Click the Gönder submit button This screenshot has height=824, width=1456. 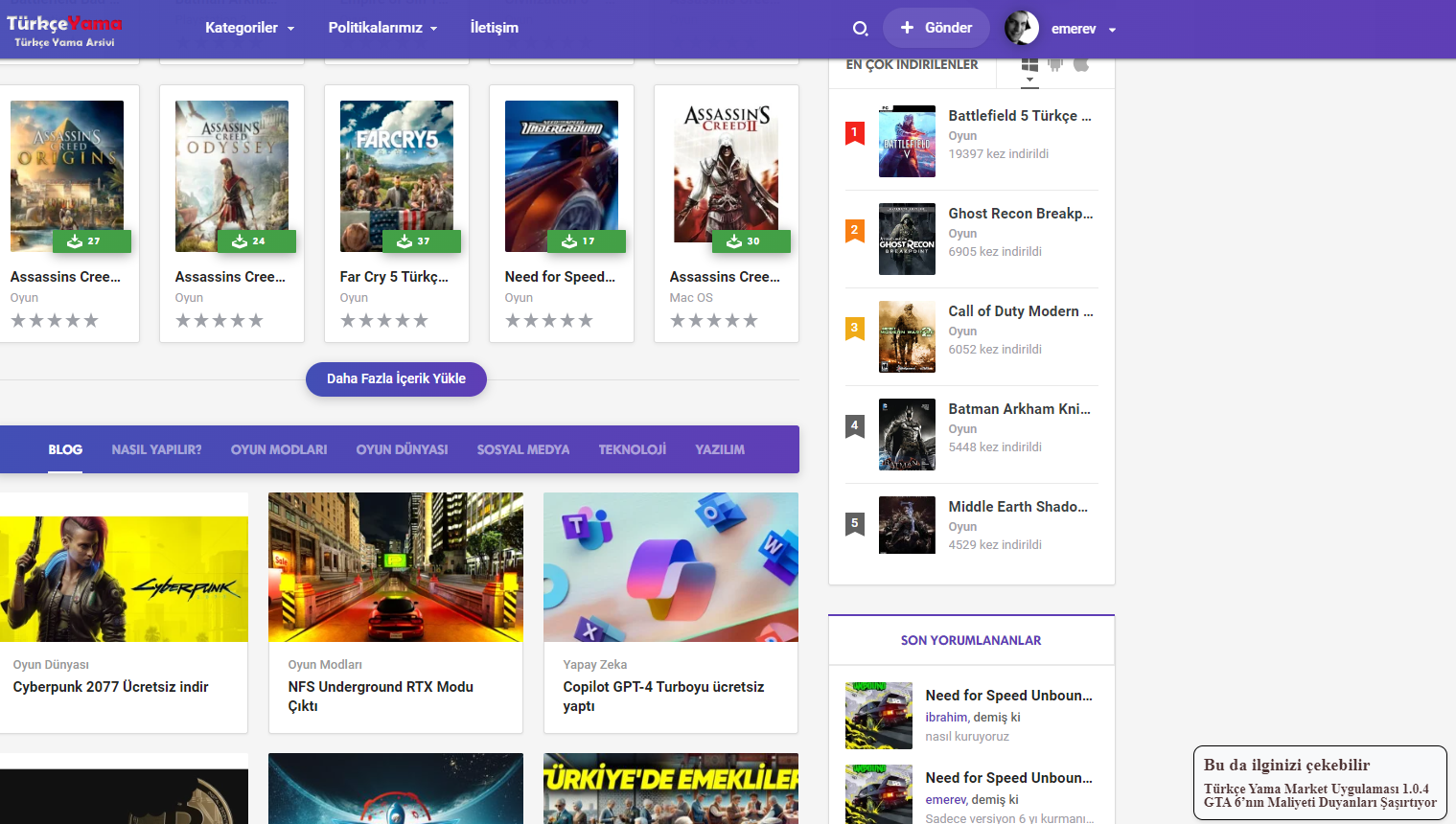[x=936, y=28]
